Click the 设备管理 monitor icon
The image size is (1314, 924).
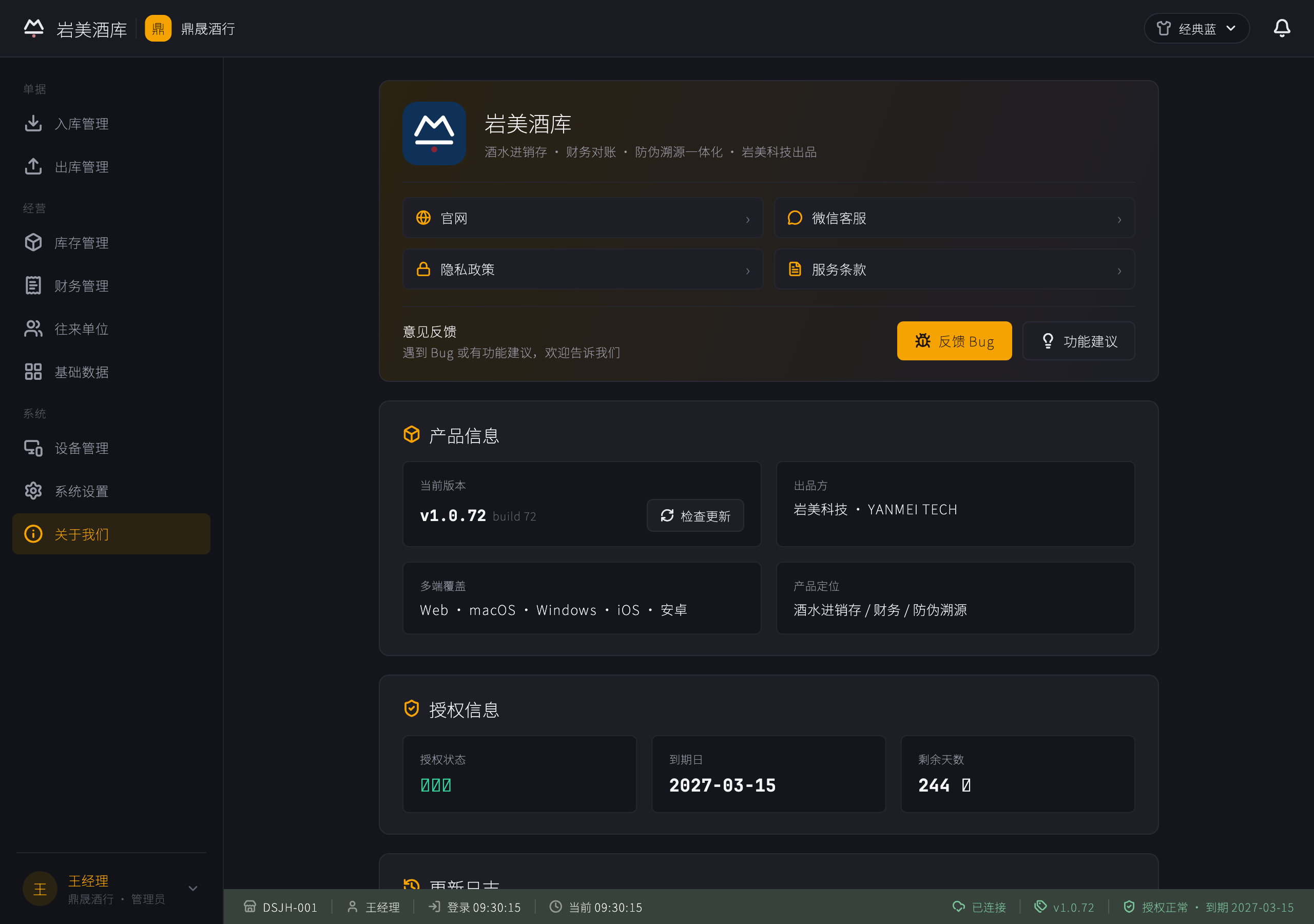[33, 448]
